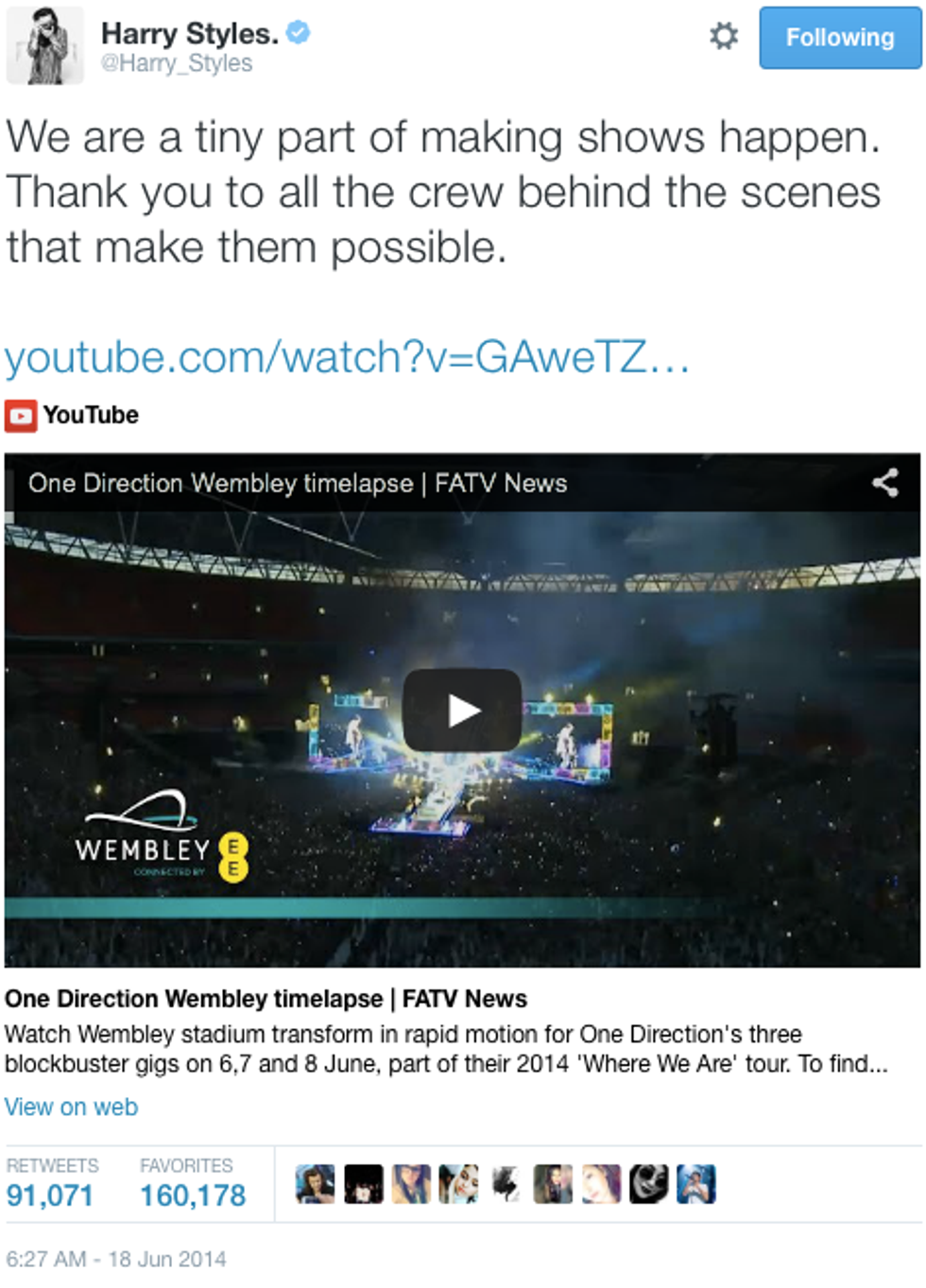Open the youtube.com/watch link
Viewport: 926px width, 1288px height.
pos(347,357)
